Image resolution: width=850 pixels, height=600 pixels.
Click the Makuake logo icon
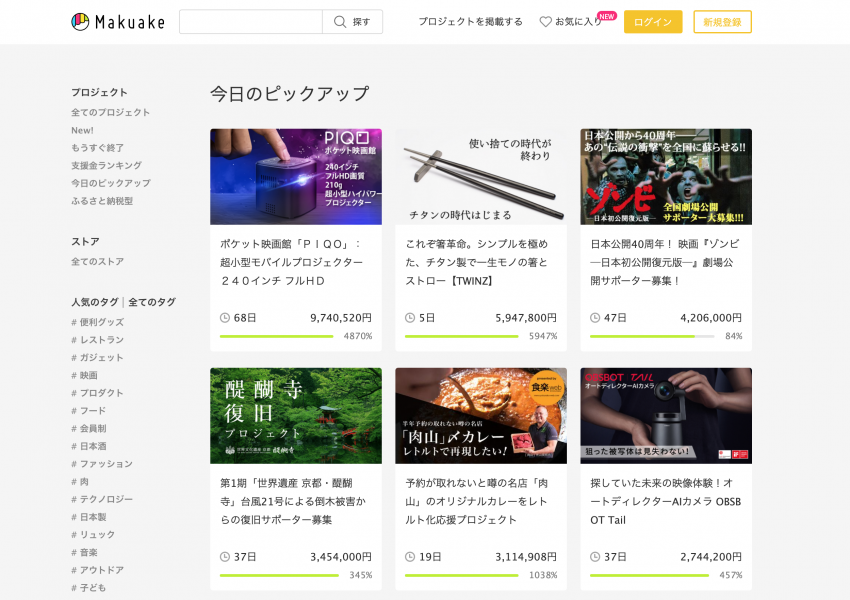80,22
